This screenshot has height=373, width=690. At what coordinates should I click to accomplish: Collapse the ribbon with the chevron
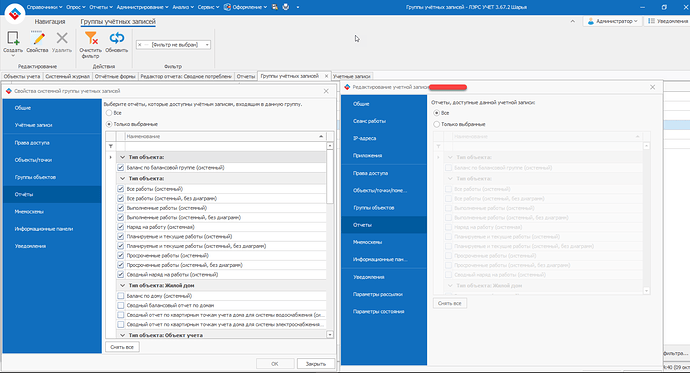click(x=573, y=21)
